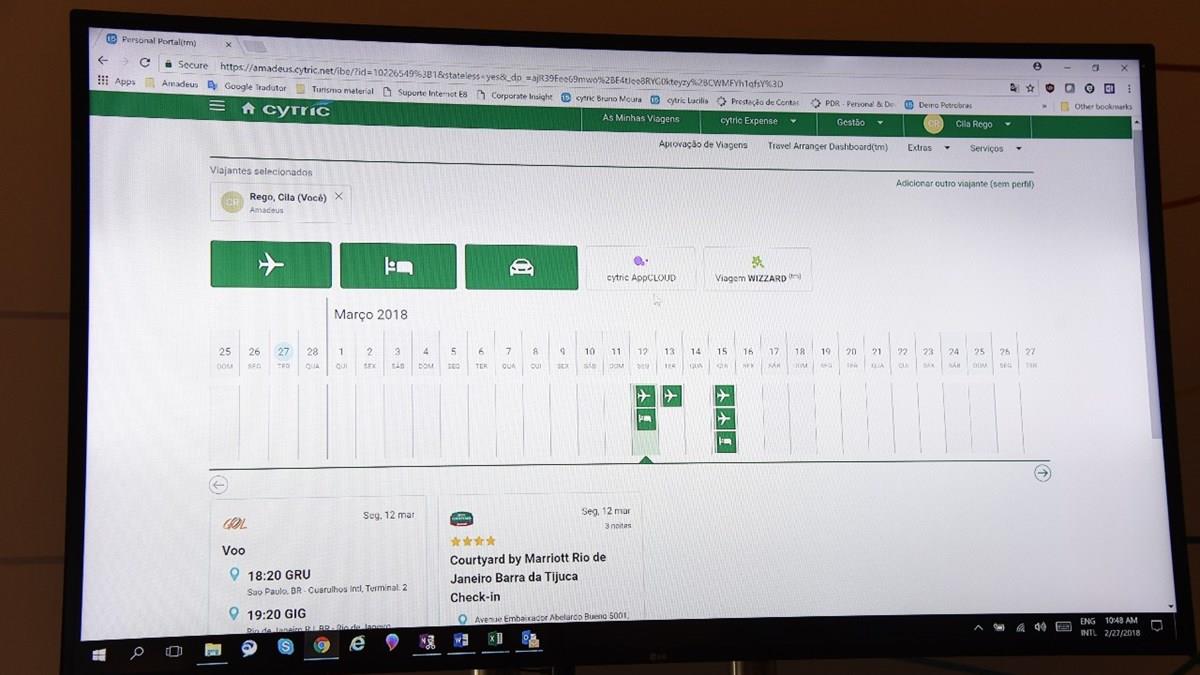
Task: Remove traveler Rego, Cila with X
Action: [338, 196]
